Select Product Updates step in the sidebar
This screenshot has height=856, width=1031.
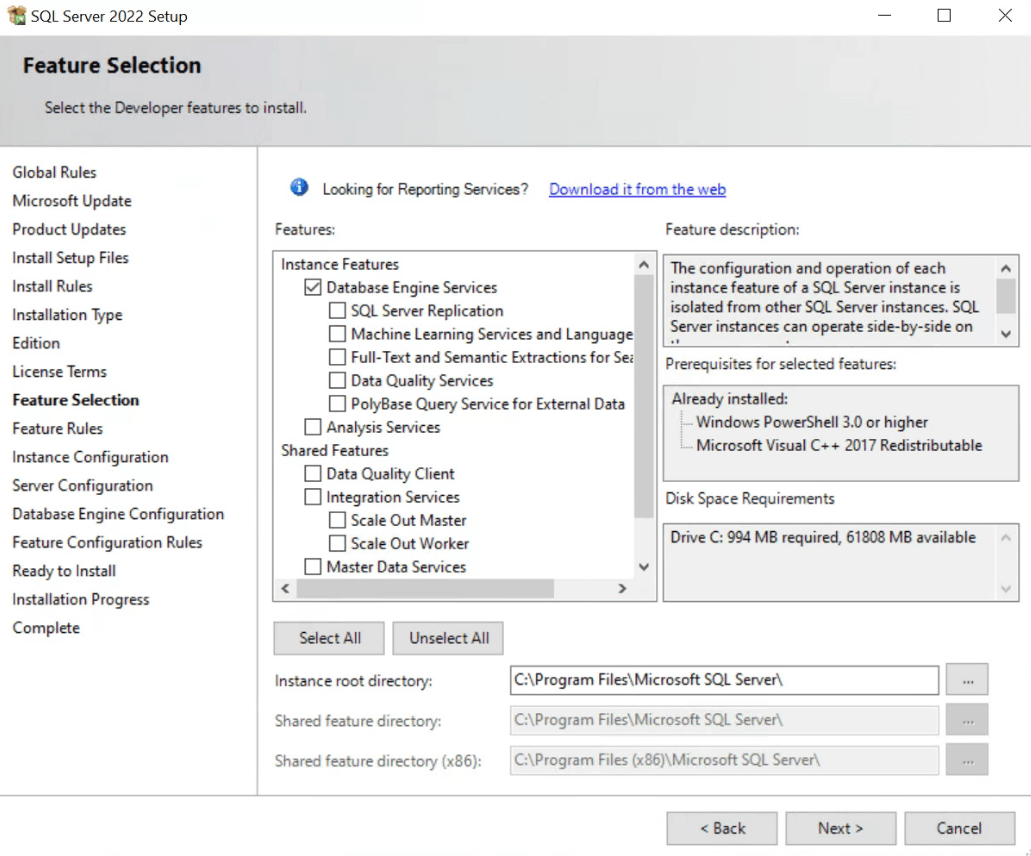[x=69, y=229]
